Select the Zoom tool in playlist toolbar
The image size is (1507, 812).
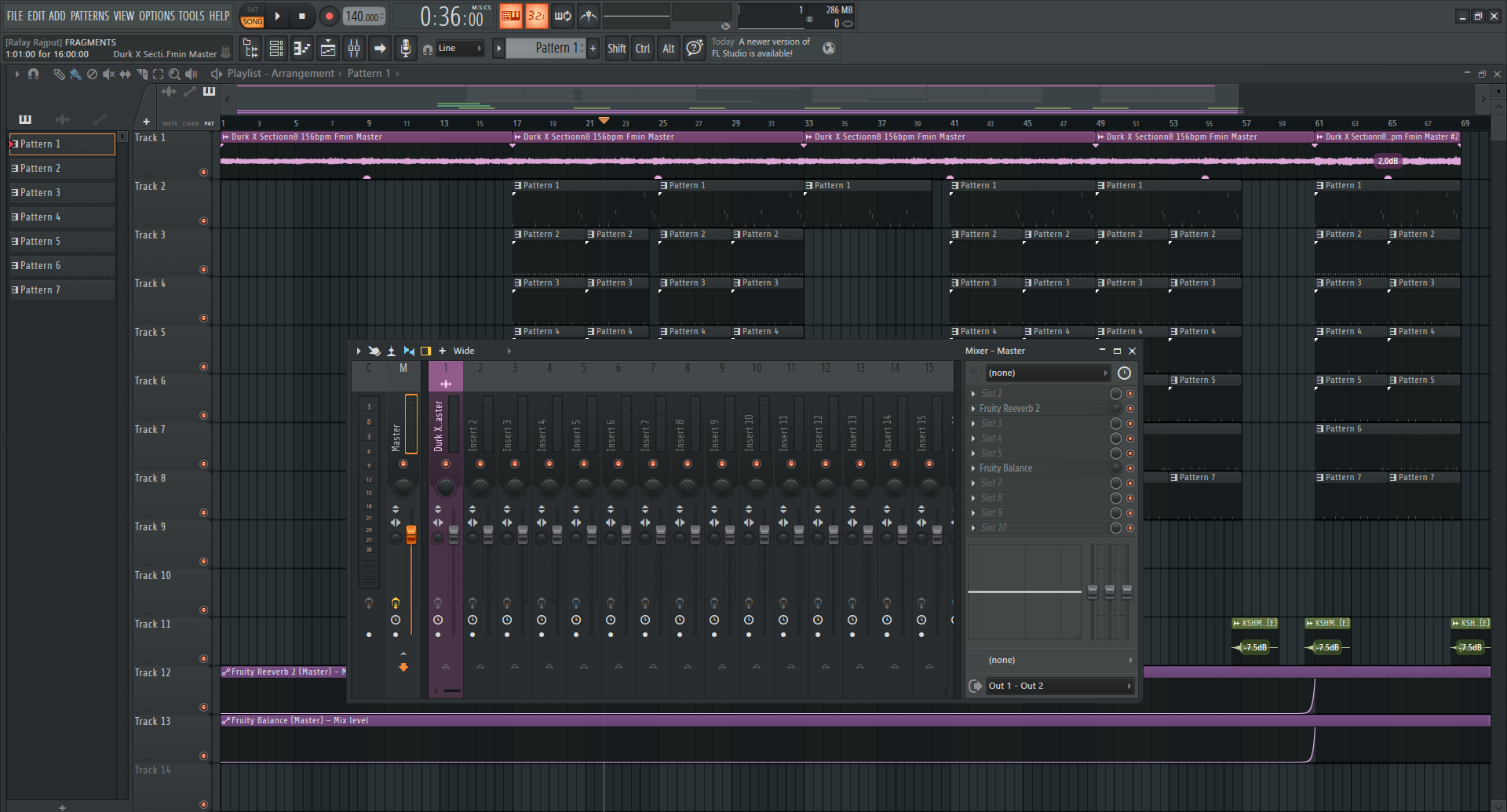174,74
